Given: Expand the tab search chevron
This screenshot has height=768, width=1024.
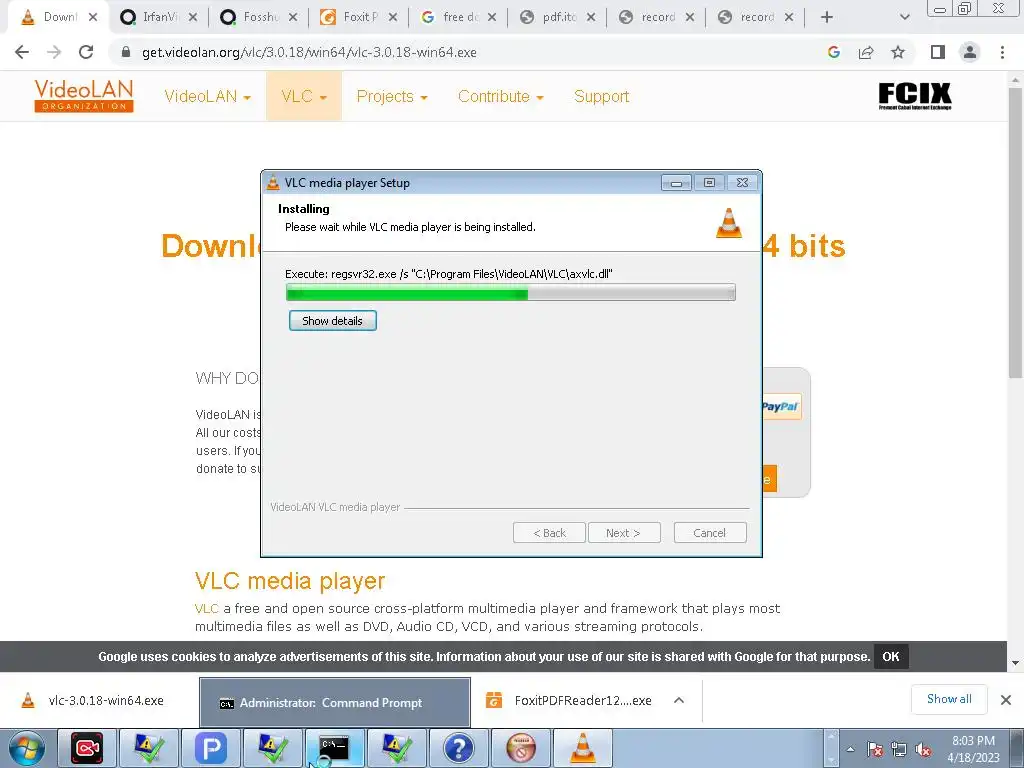Looking at the screenshot, I should 904,17.
